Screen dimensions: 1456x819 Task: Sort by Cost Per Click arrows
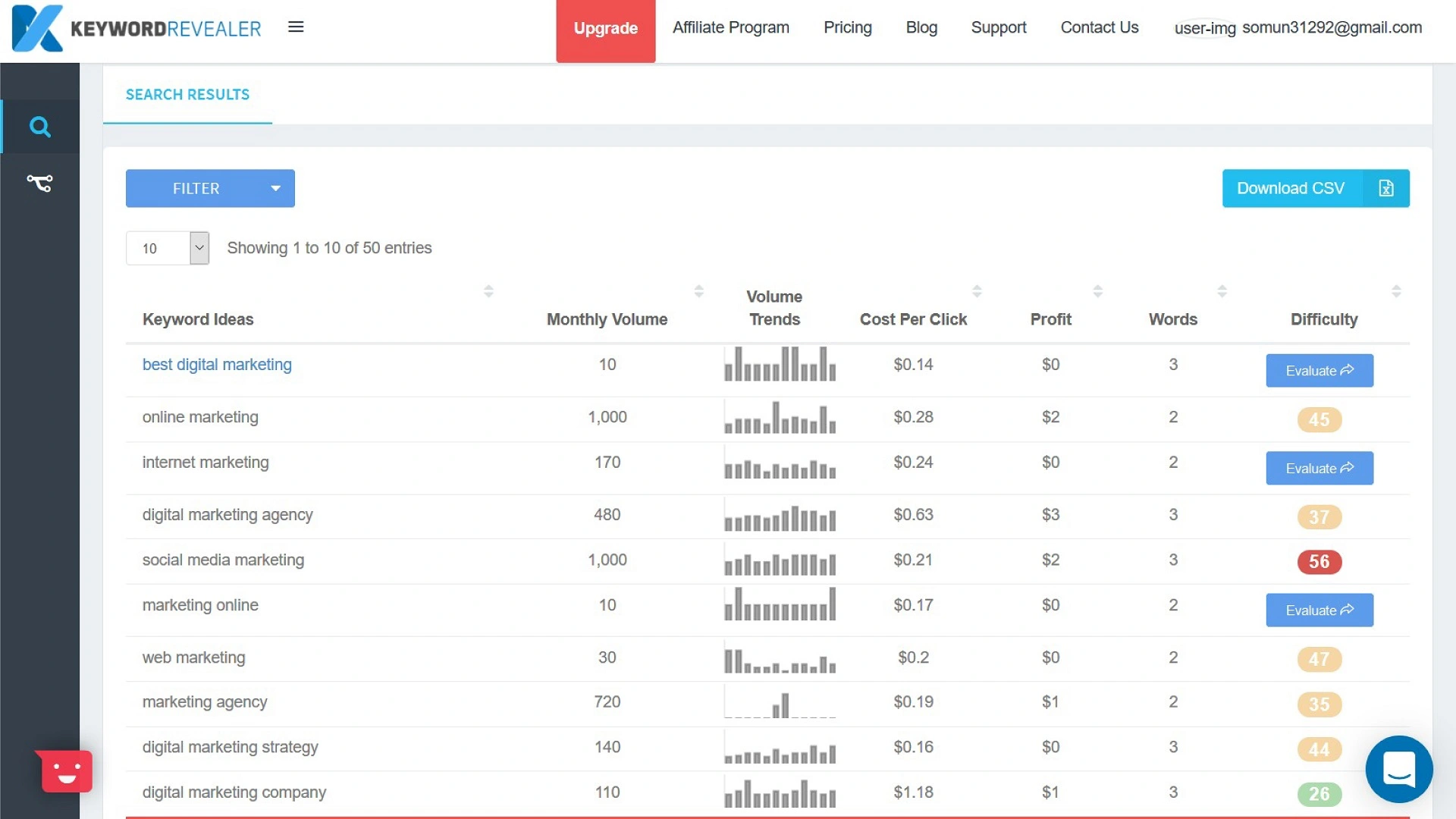pos(977,291)
